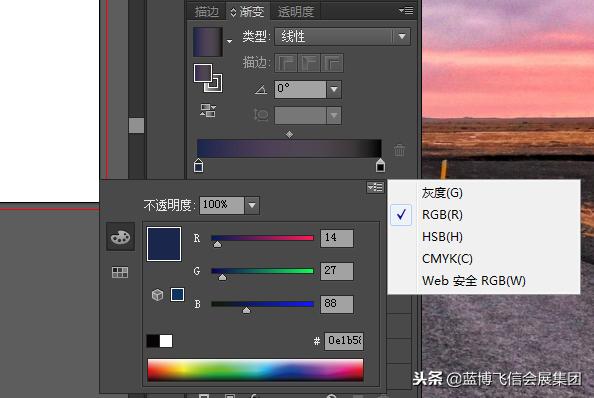Click the R red slider
This screenshot has height=398, width=594.
(x=263, y=238)
